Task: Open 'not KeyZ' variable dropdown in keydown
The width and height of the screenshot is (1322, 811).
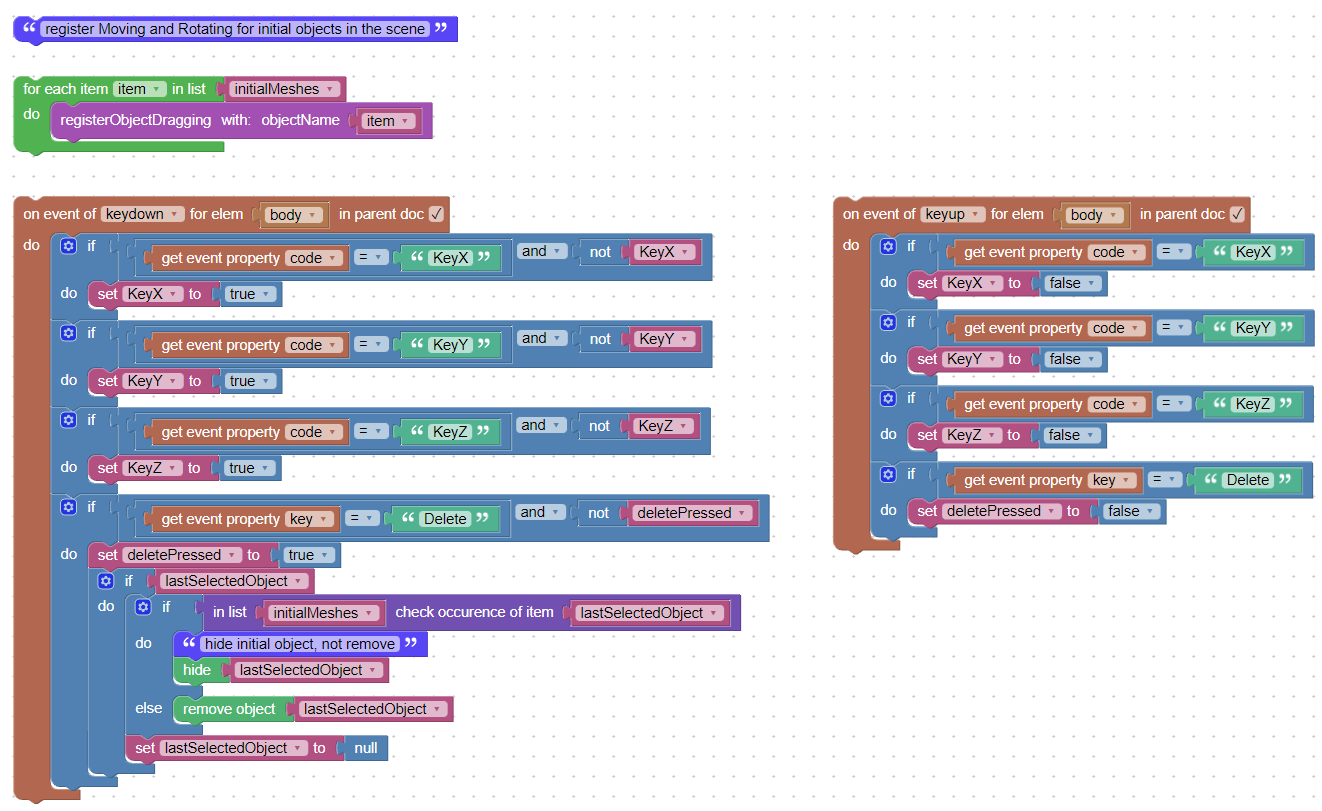Action: tap(663, 426)
